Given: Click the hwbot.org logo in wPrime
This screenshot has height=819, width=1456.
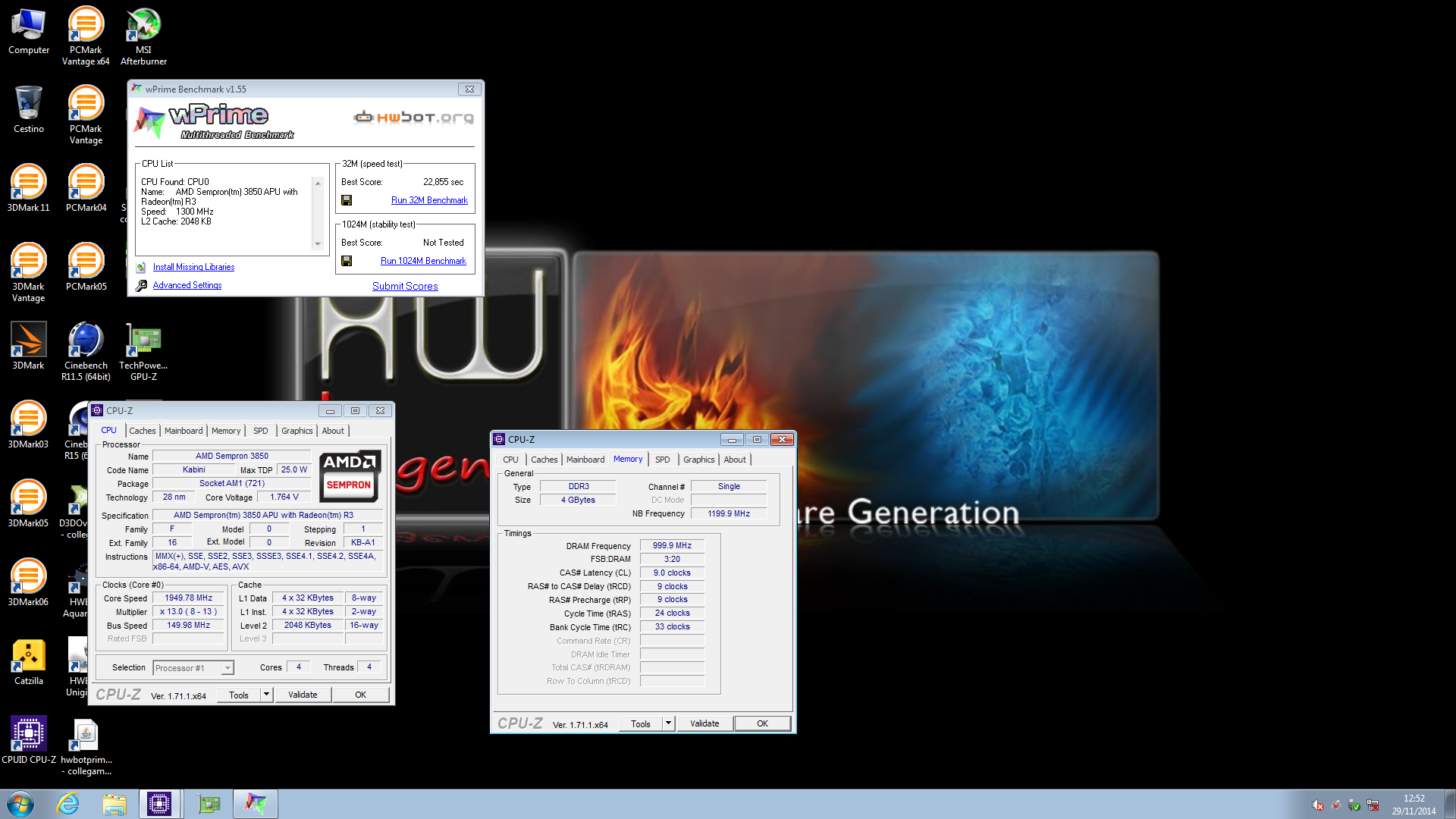Looking at the screenshot, I should [x=413, y=117].
